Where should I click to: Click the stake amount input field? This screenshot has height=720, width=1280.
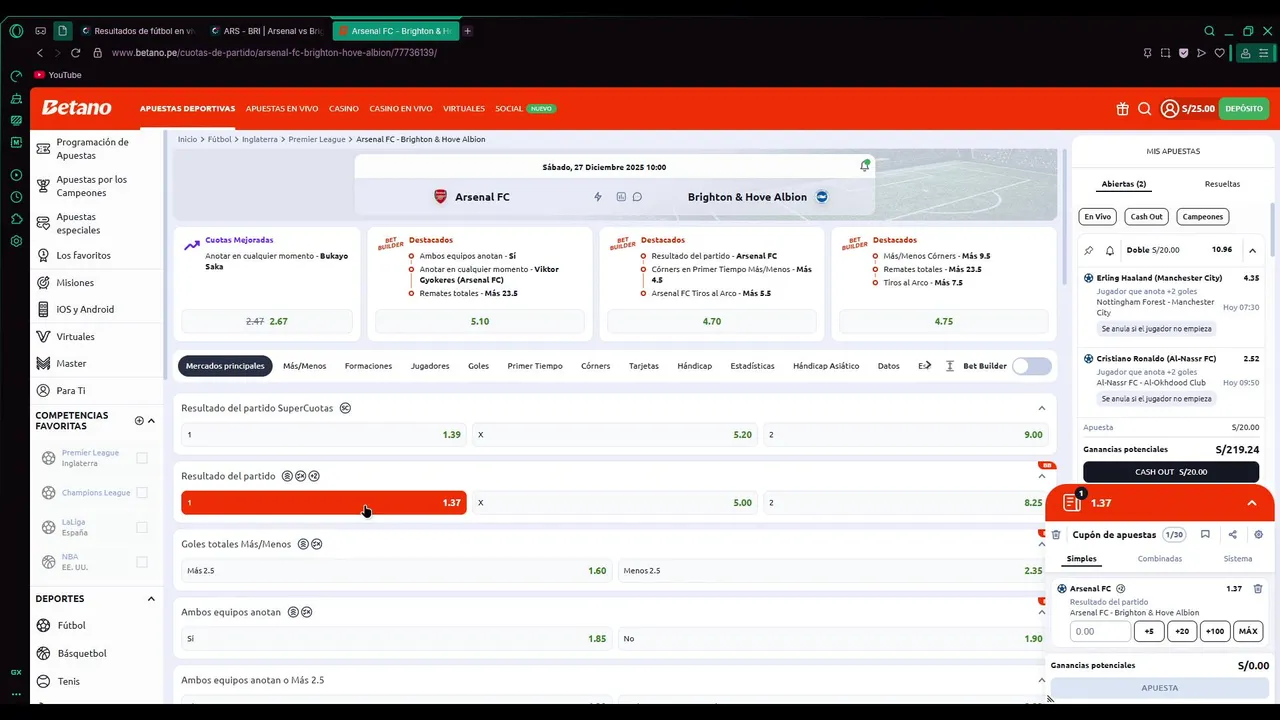[1100, 631]
